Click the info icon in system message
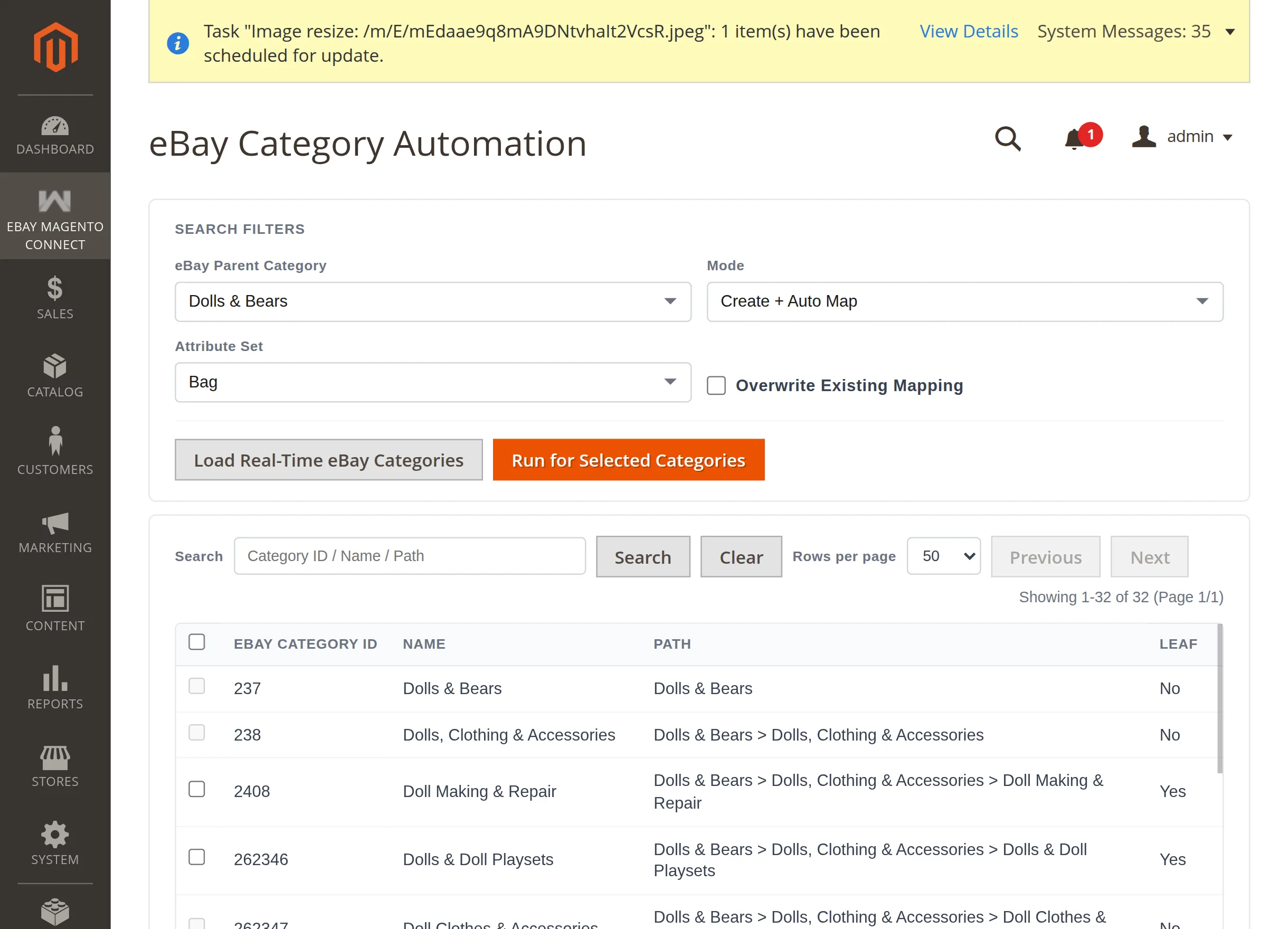The image size is (1288, 929). pyautogui.click(x=178, y=43)
